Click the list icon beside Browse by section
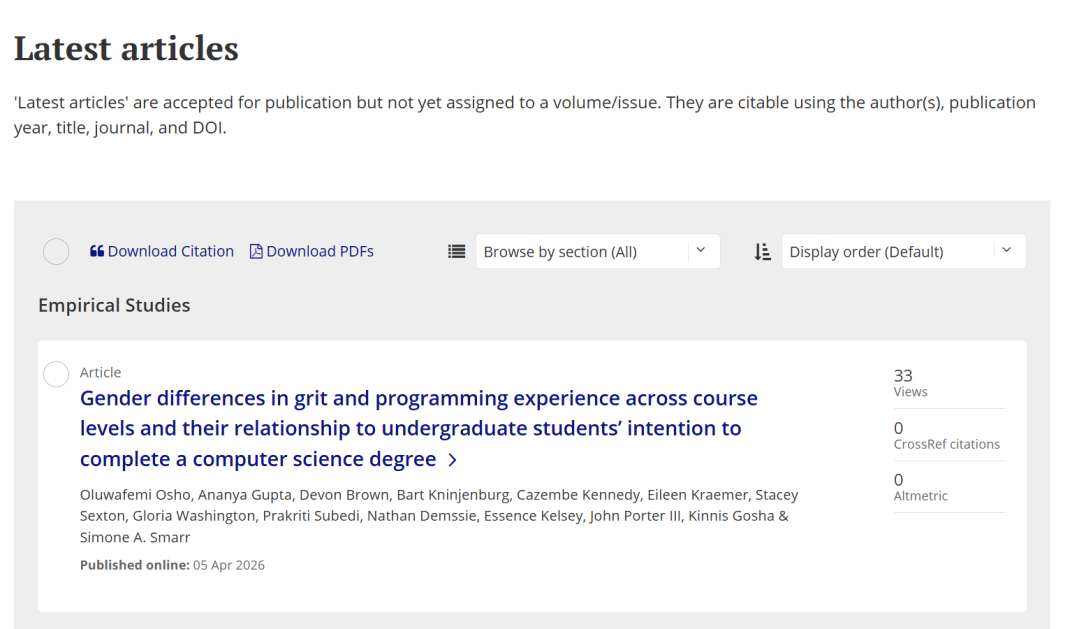The height and width of the screenshot is (629, 1079). coord(456,251)
